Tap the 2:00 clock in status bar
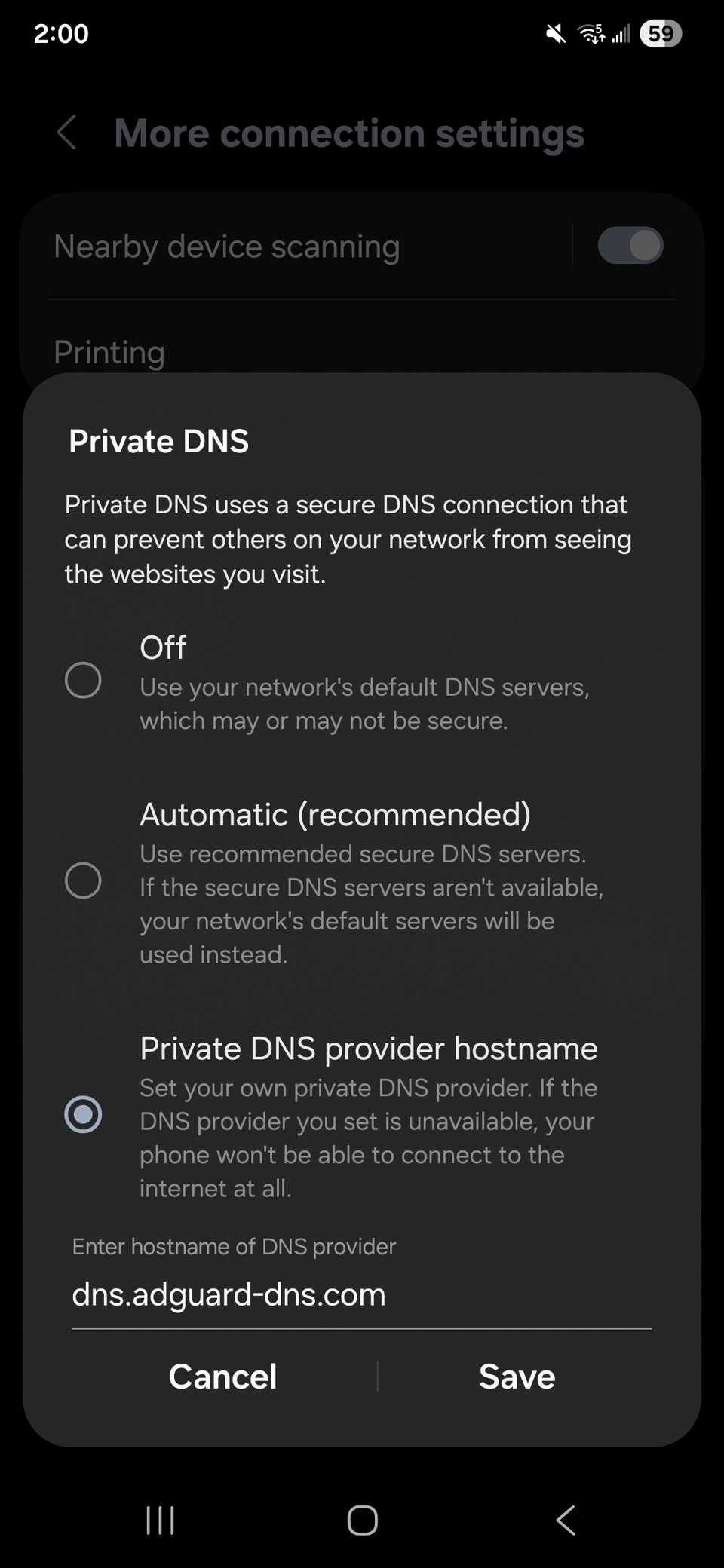The height and width of the screenshot is (1568, 724). 62,33
